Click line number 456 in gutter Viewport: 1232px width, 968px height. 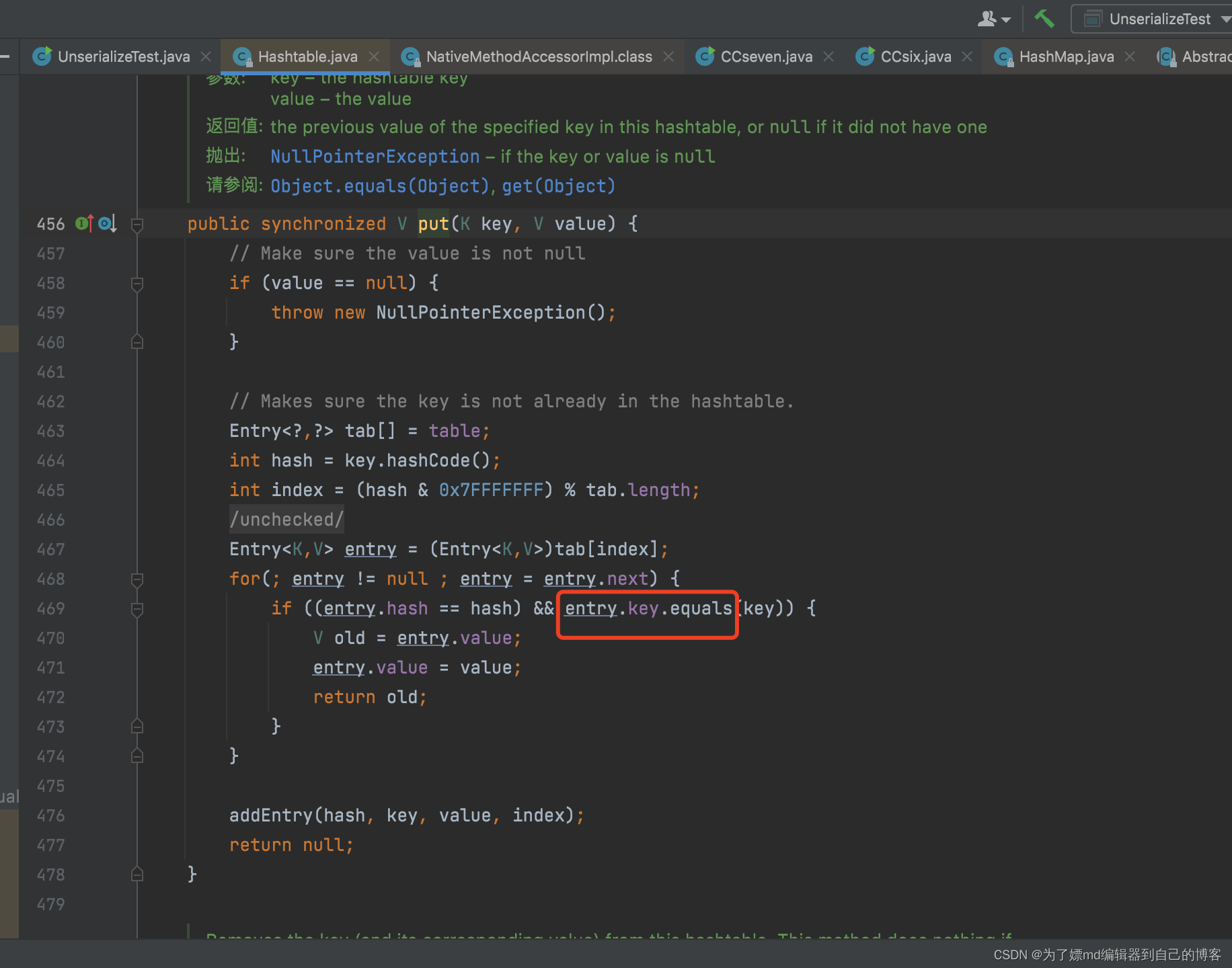50,224
